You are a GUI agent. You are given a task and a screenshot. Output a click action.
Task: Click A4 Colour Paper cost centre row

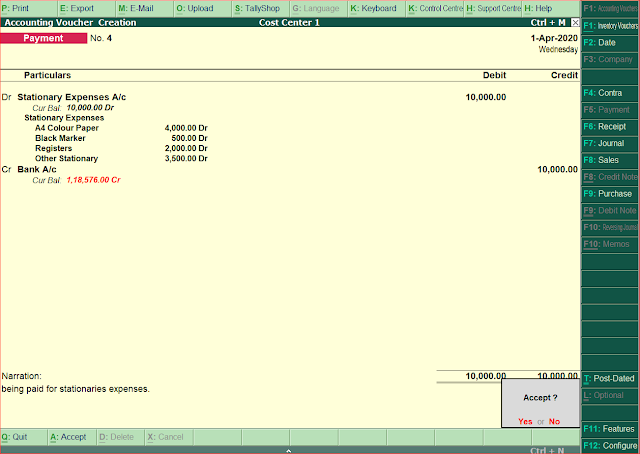[x=67, y=128]
